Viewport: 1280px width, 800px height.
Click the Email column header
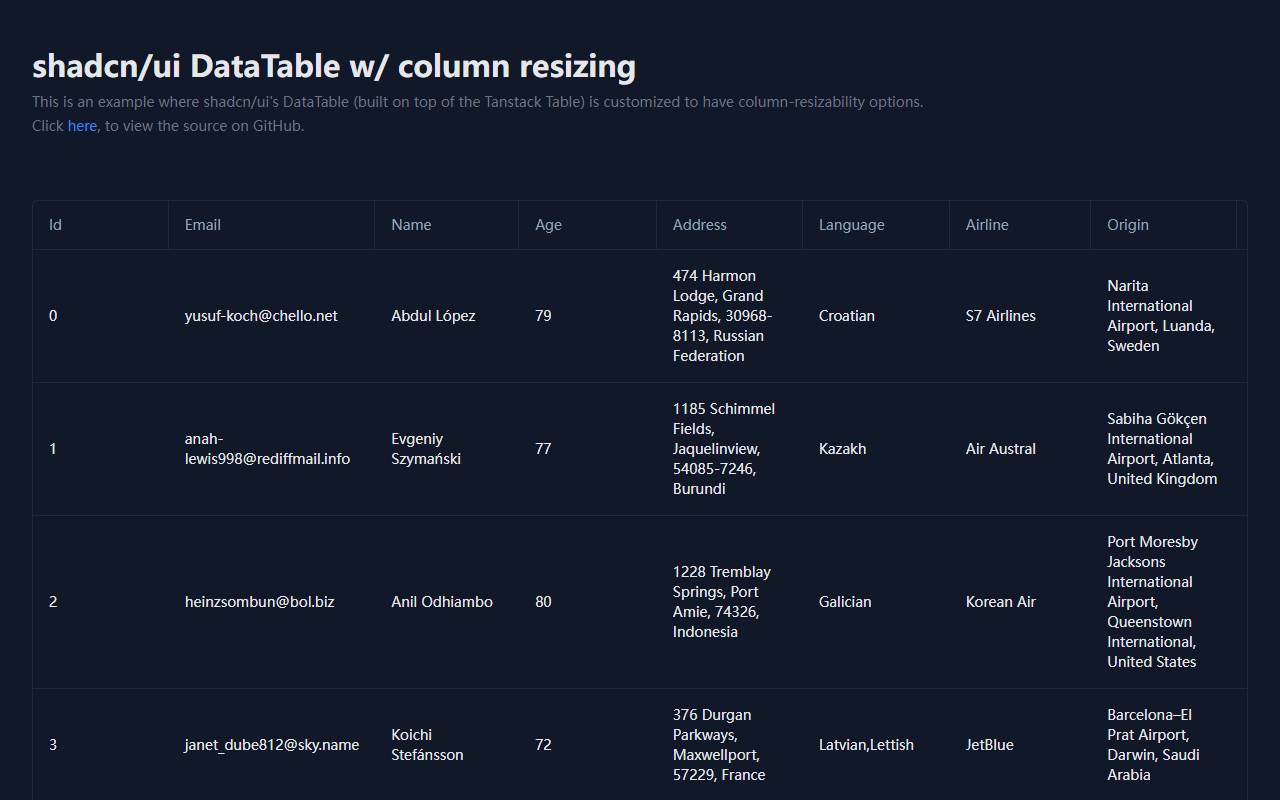pyautogui.click(x=272, y=225)
